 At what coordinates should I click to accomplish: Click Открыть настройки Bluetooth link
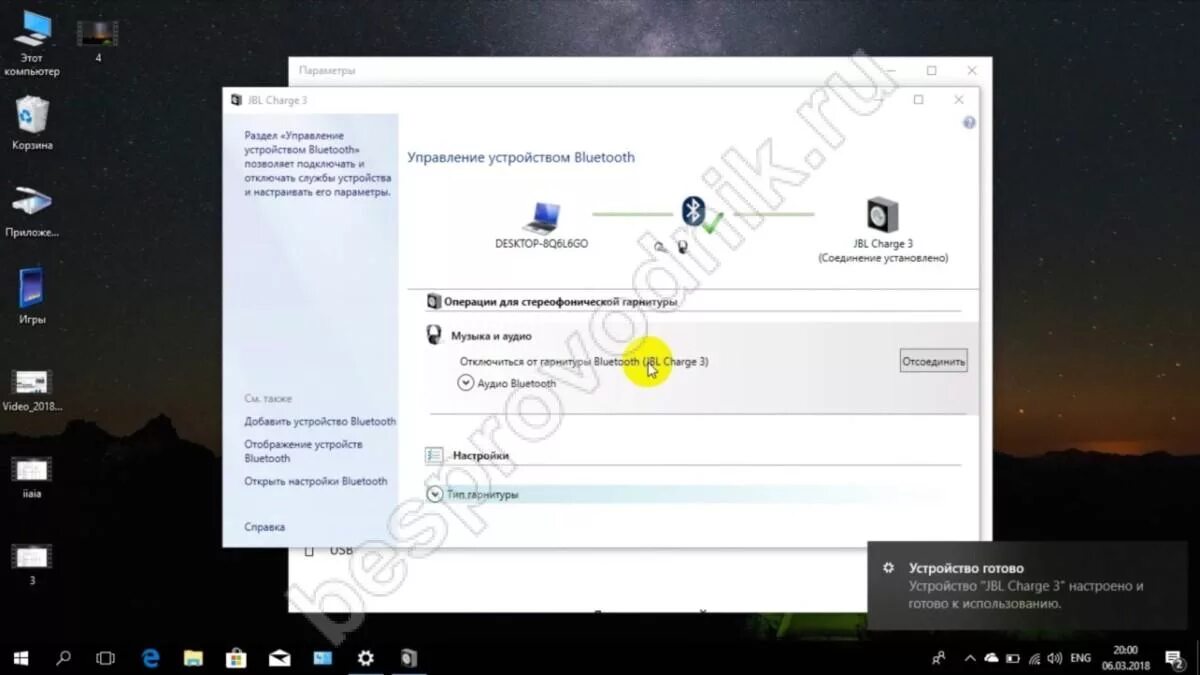[316, 481]
